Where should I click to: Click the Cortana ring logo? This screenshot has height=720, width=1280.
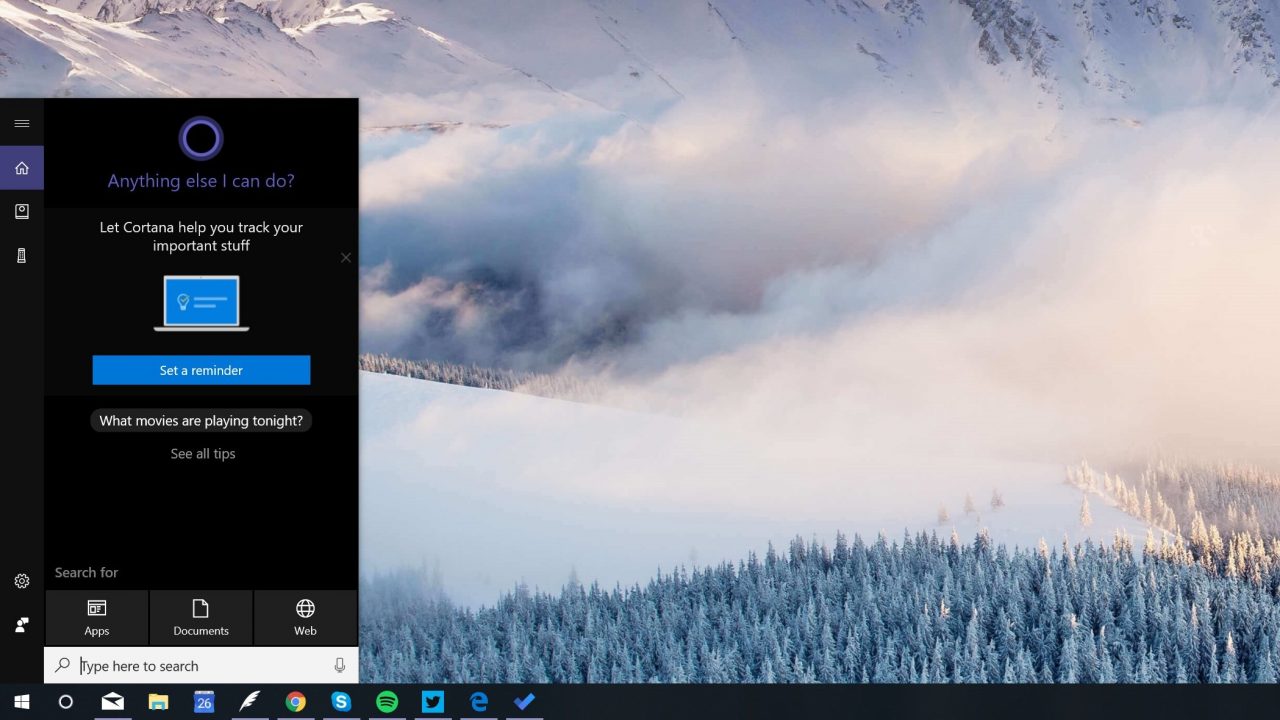[x=201, y=139]
